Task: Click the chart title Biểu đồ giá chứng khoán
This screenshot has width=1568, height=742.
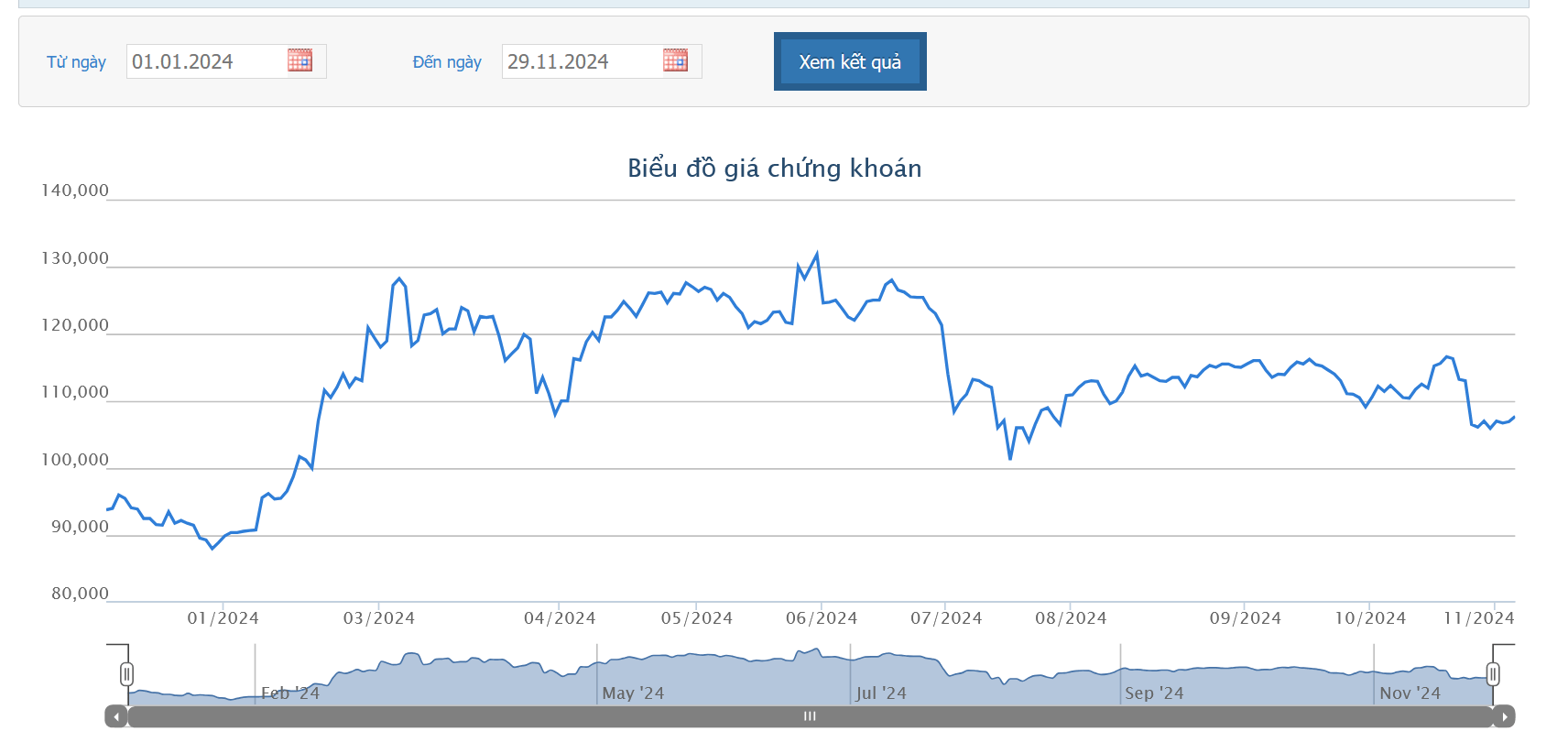Action: [x=775, y=168]
